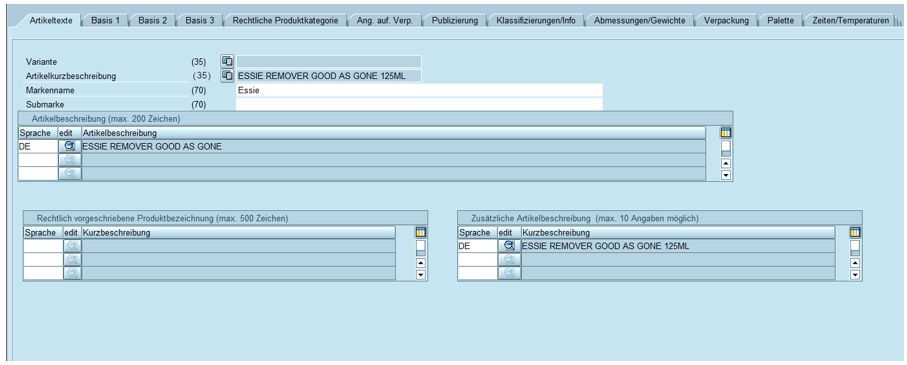Click the Kurzbeschreibung column header in the Zusätzliche Artikelbeschreibung table
The image size is (907, 365).
(678, 233)
